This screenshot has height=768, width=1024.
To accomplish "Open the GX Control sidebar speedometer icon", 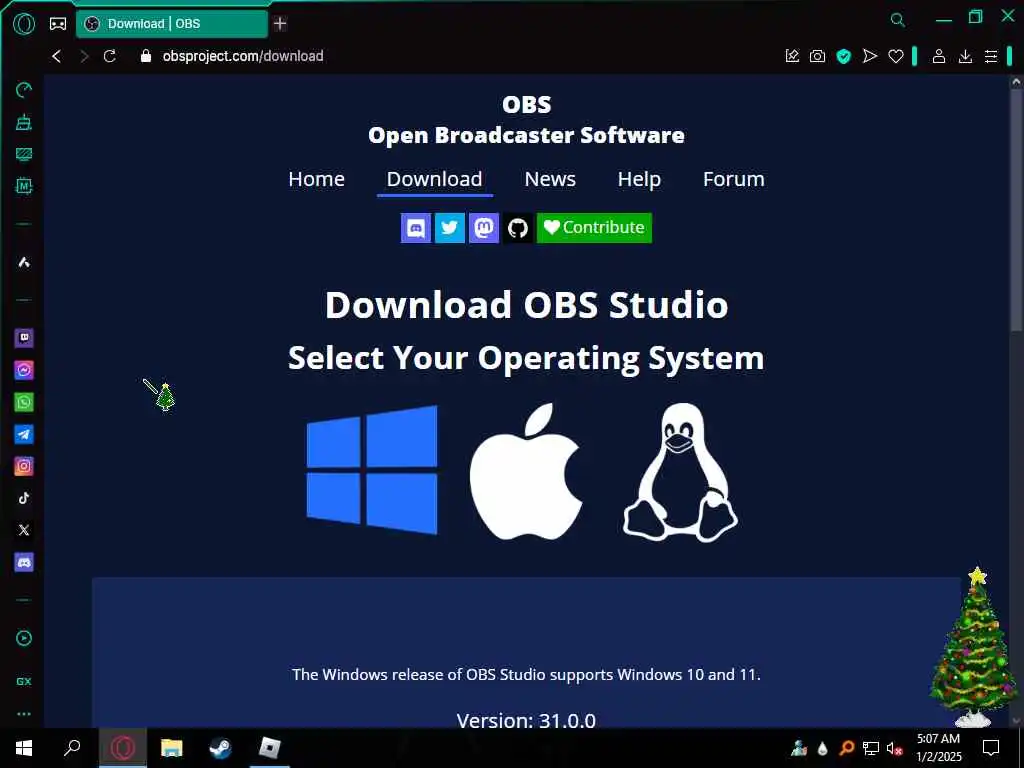I will click(x=24, y=89).
